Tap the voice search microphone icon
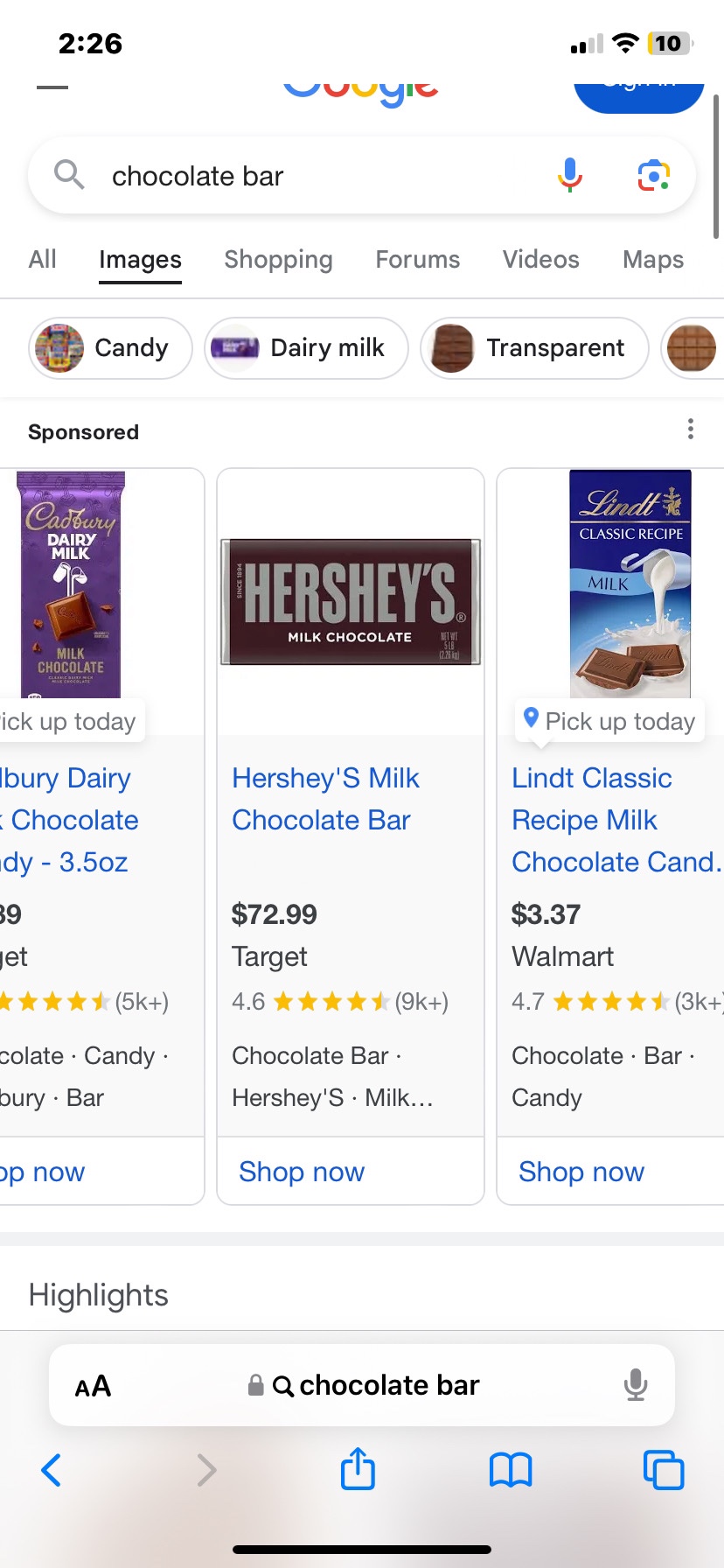The width and height of the screenshot is (724, 1568). [569, 175]
